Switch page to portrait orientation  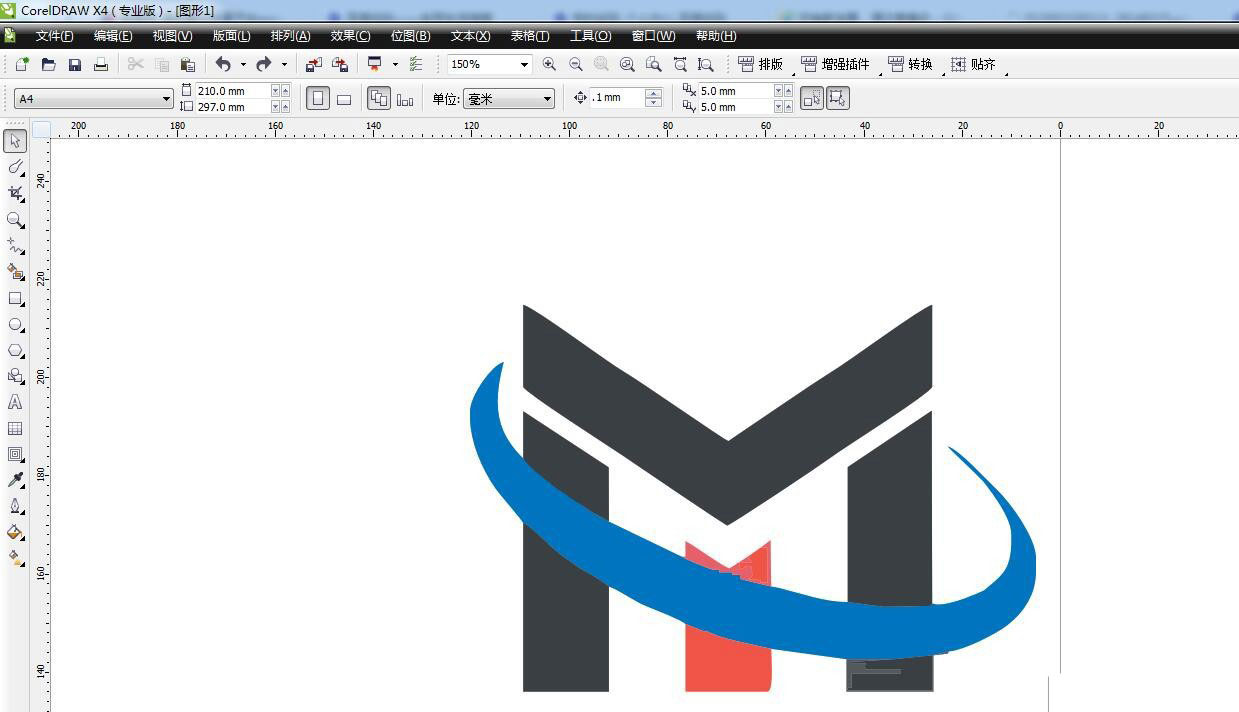(x=318, y=98)
